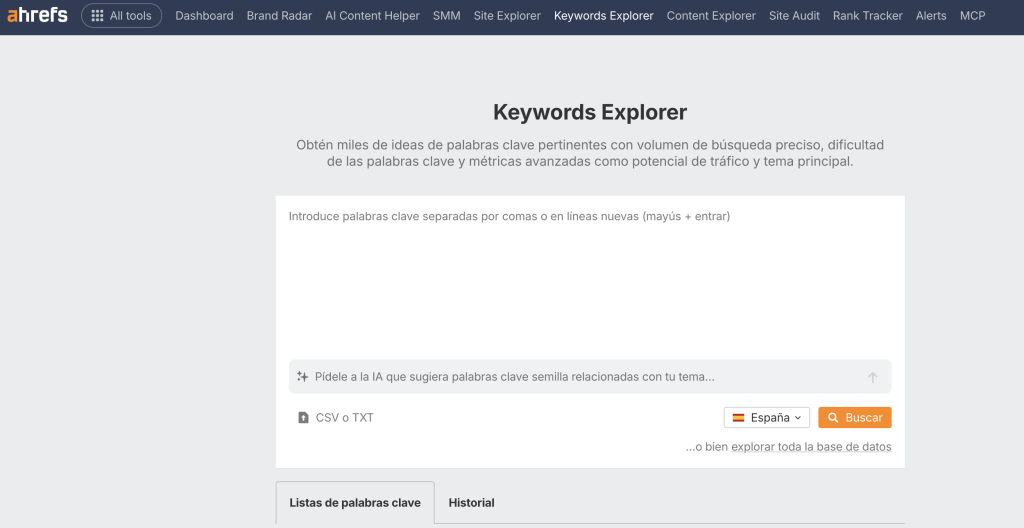Open Site Explorer
This screenshot has height=528, width=1024.
(507, 16)
